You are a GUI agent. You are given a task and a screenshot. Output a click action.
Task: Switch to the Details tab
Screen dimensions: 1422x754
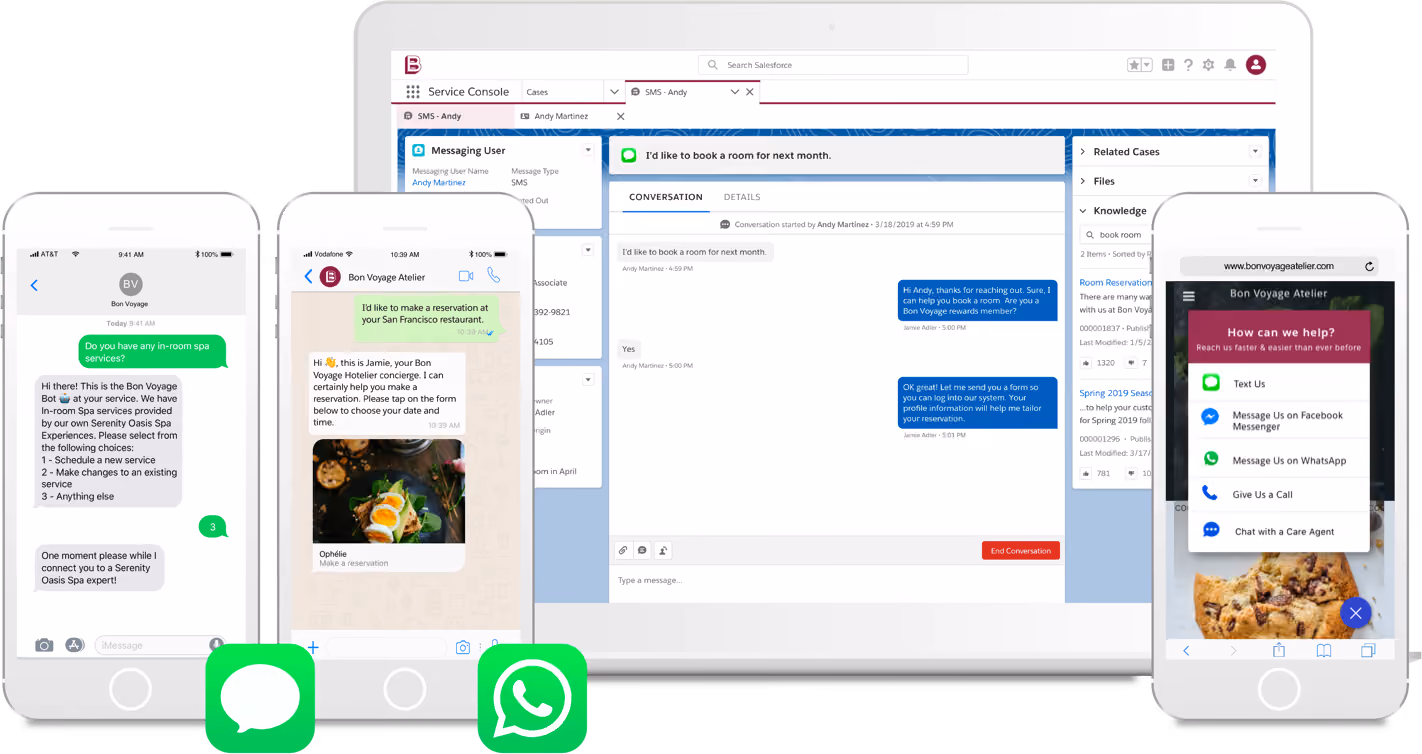[742, 197]
